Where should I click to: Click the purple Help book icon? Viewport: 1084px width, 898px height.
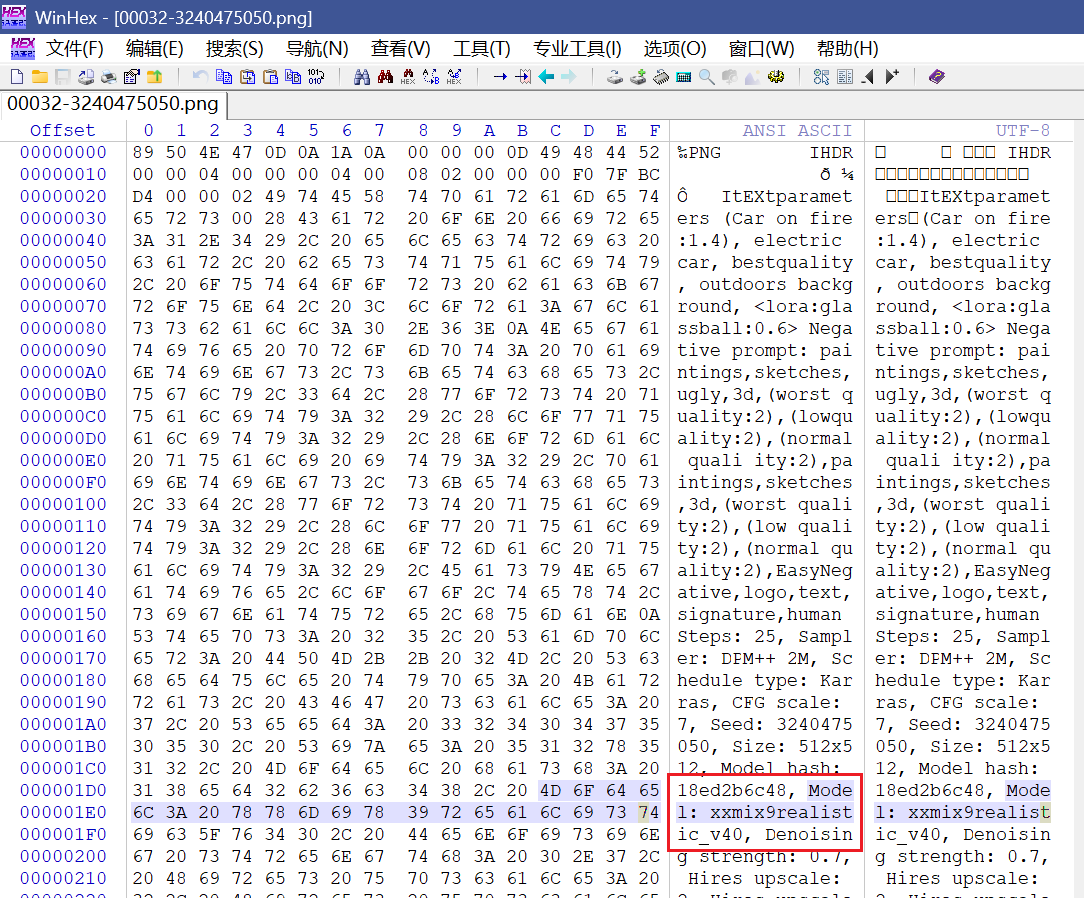pos(936,77)
